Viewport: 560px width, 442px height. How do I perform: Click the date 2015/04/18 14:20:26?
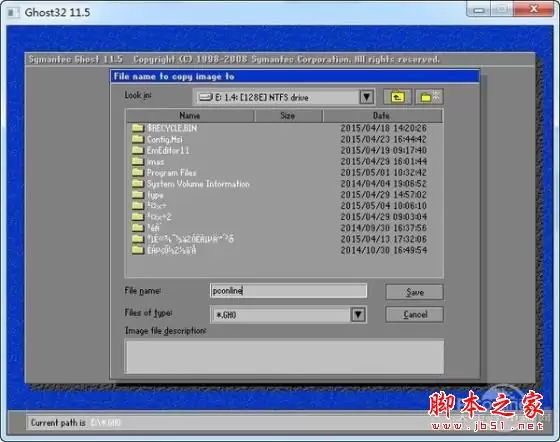pyautogui.click(x=384, y=128)
